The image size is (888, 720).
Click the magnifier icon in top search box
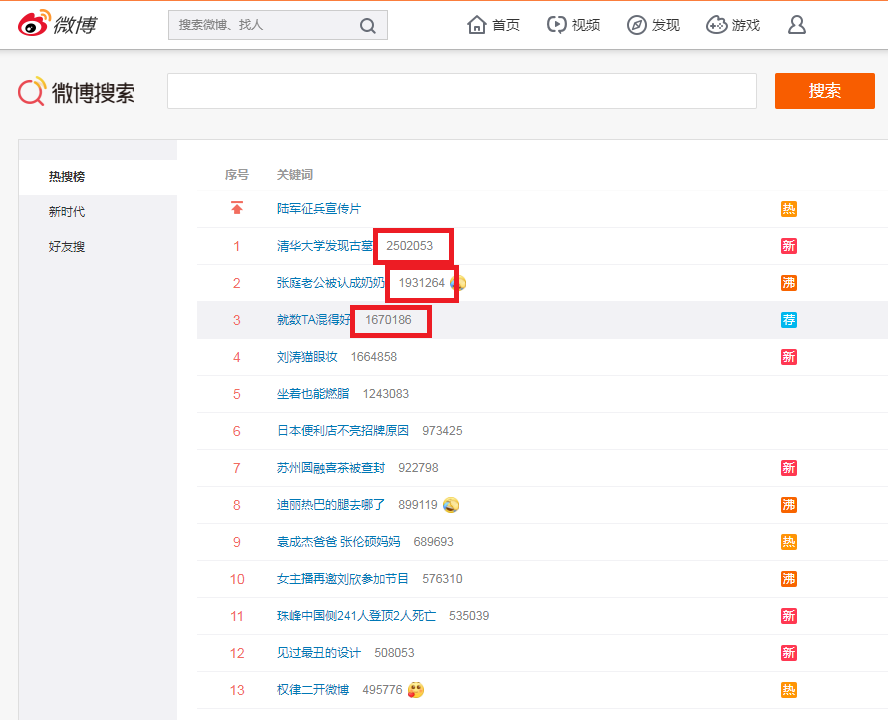[x=368, y=25]
